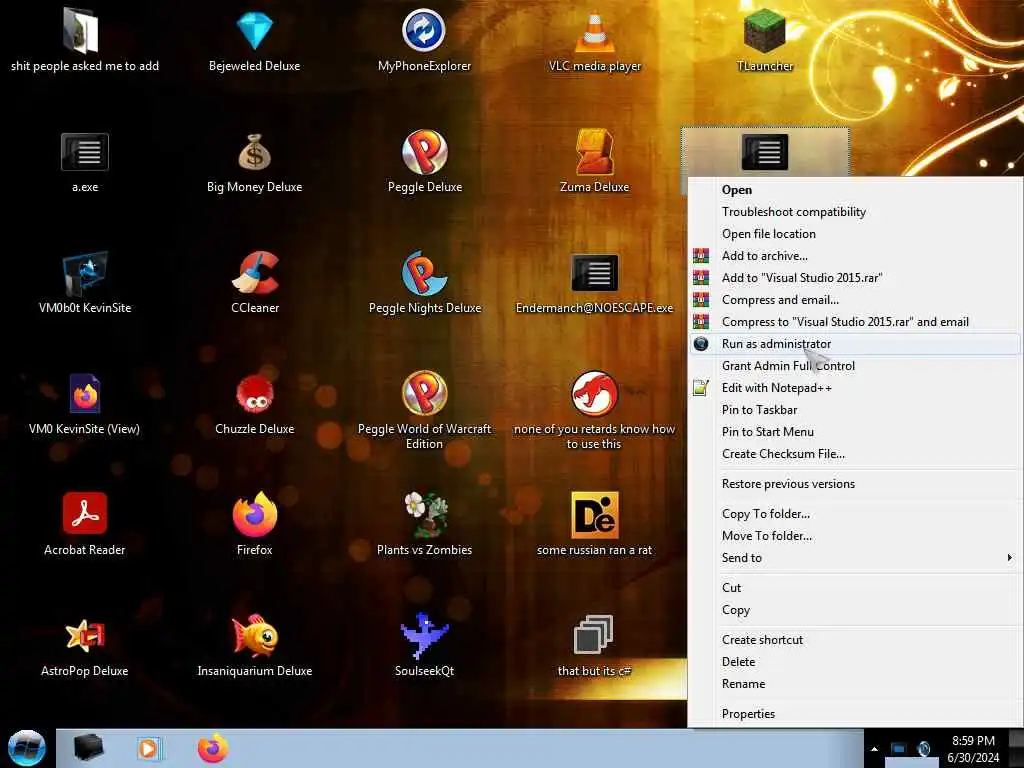Image resolution: width=1024 pixels, height=768 pixels.
Task: Select the AstroPop Deluxe icon
Action: (84, 635)
